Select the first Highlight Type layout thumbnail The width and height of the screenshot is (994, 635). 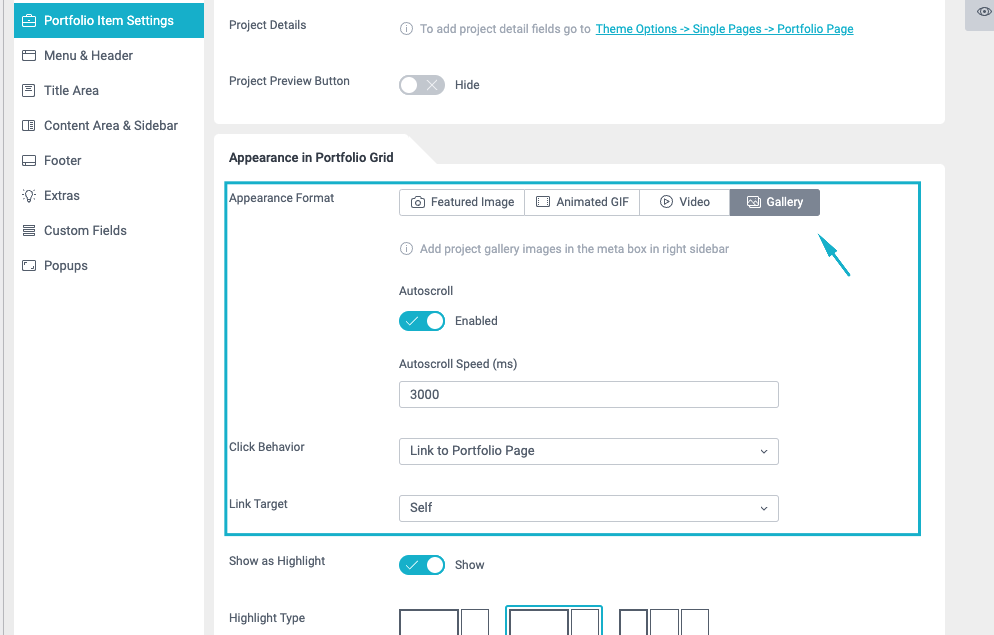pos(443,622)
